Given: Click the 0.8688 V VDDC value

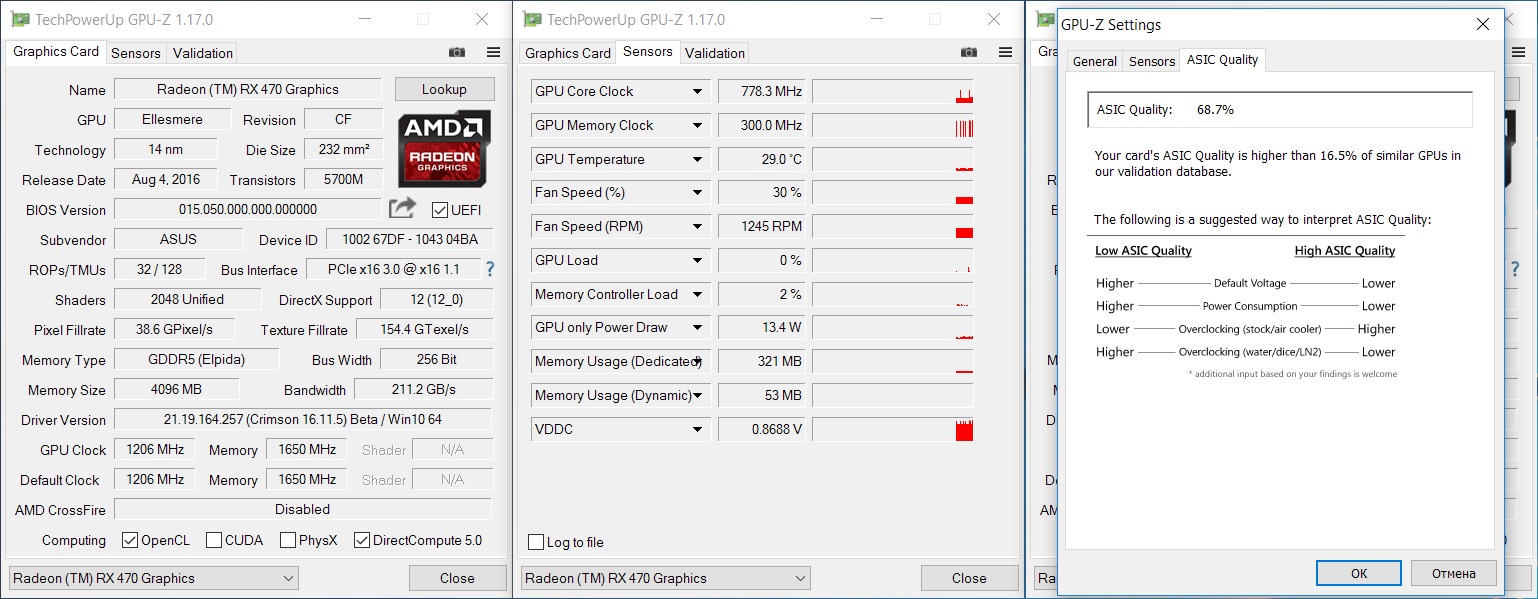Looking at the screenshot, I should 762,429.
